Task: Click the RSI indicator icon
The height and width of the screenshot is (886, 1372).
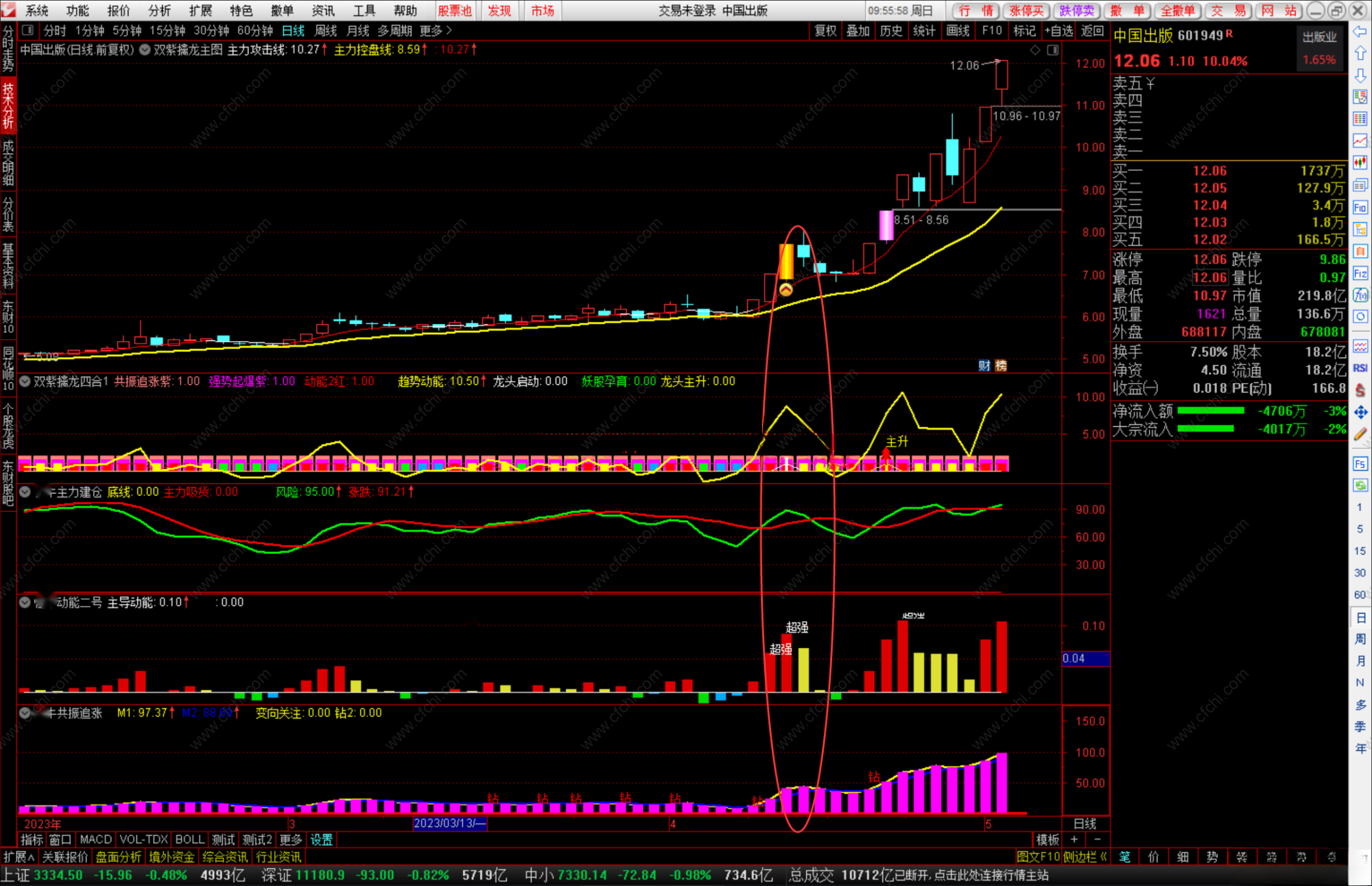Action: (1360, 368)
